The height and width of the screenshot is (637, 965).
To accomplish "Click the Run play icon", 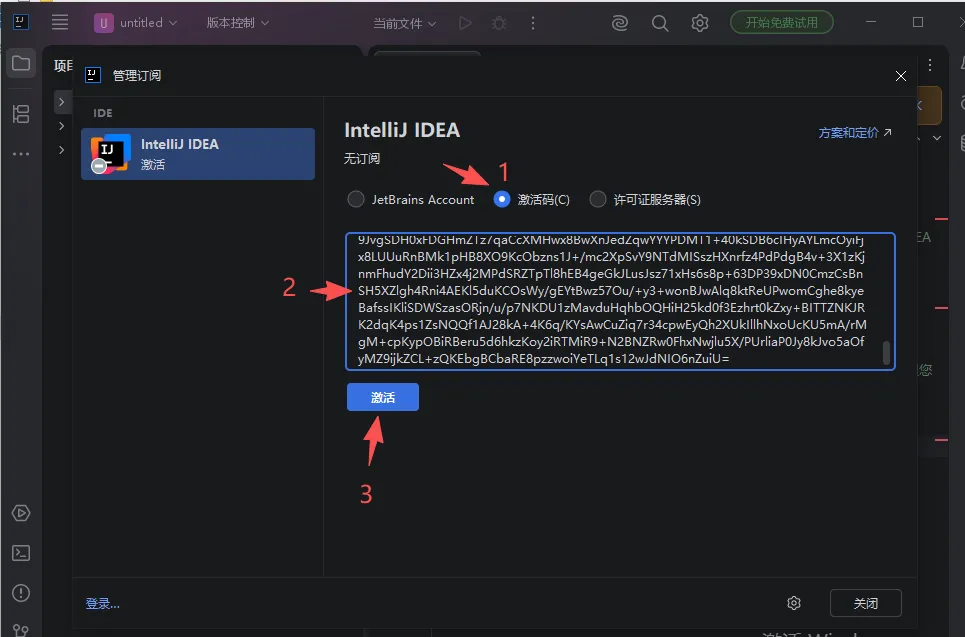I will (465, 23).
